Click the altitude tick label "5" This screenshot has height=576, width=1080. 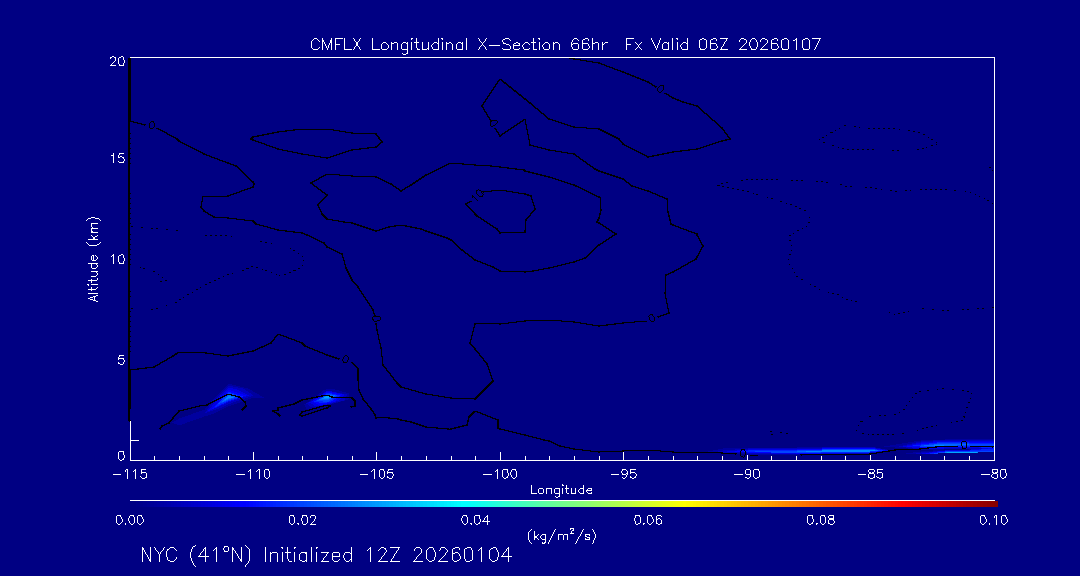(121, 360)
